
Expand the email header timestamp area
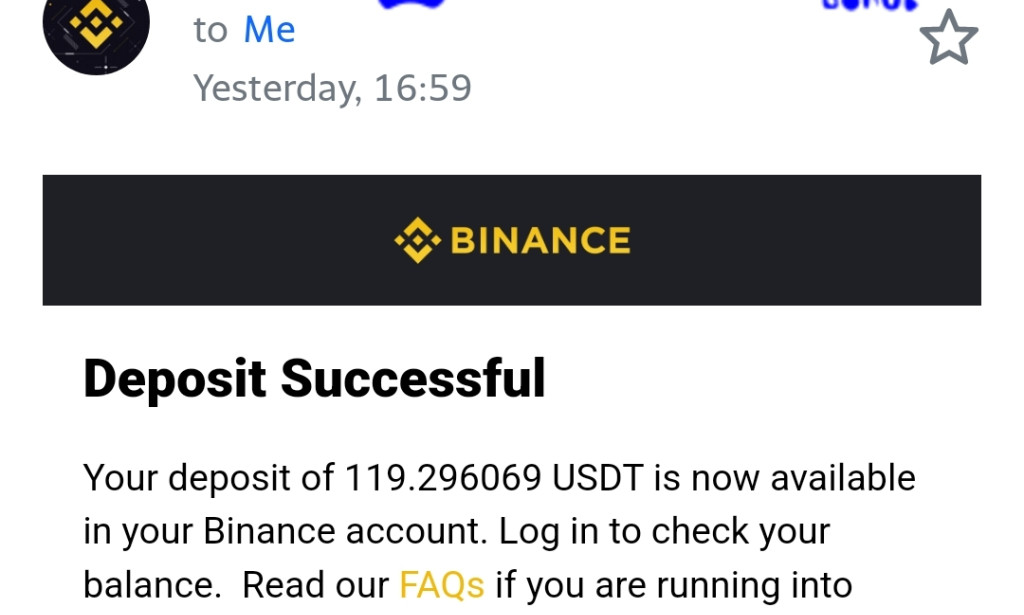333,88
